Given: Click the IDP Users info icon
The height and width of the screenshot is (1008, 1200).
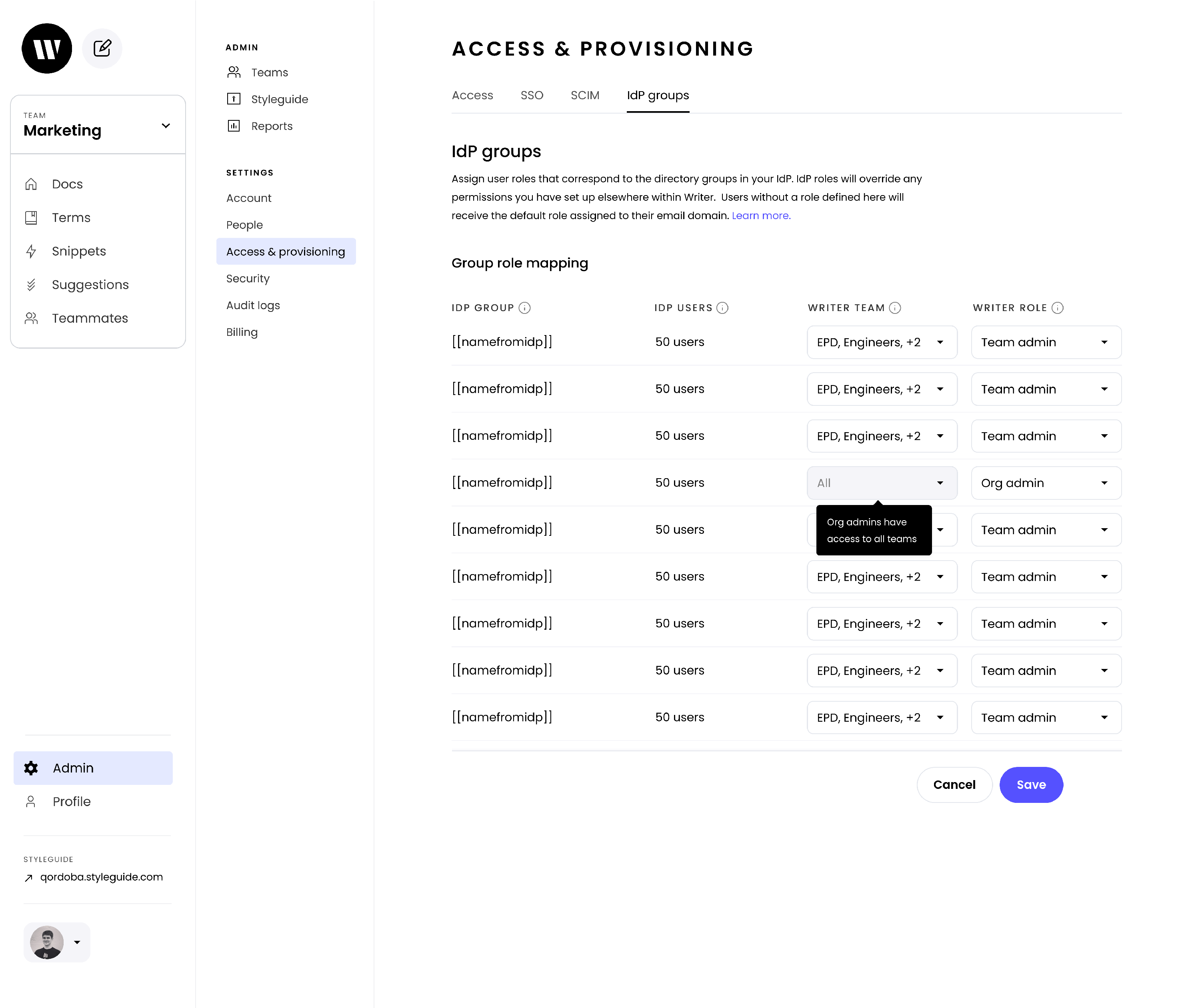Looking at the screenshot, I should click(723, 308).
